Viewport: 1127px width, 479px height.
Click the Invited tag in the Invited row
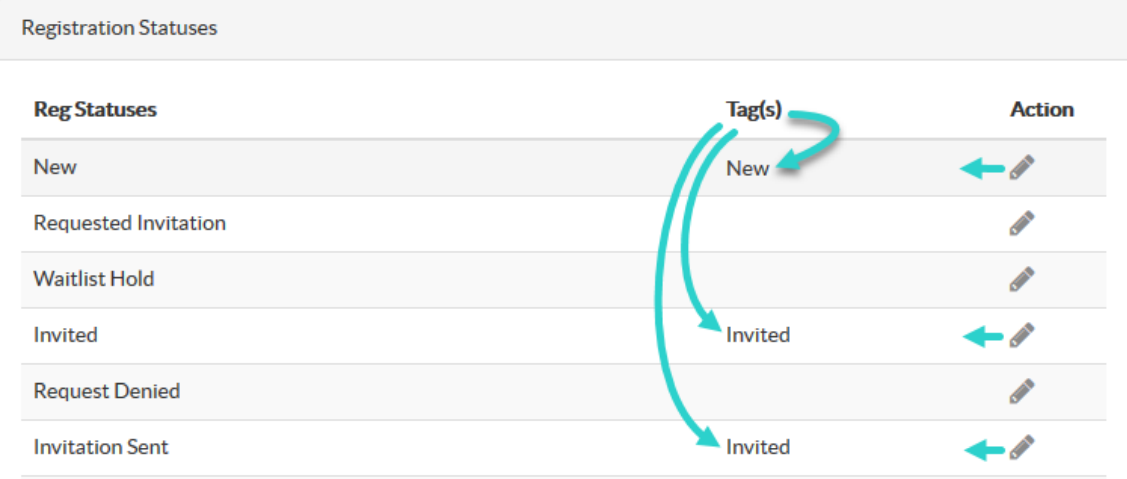pos(758,335)
